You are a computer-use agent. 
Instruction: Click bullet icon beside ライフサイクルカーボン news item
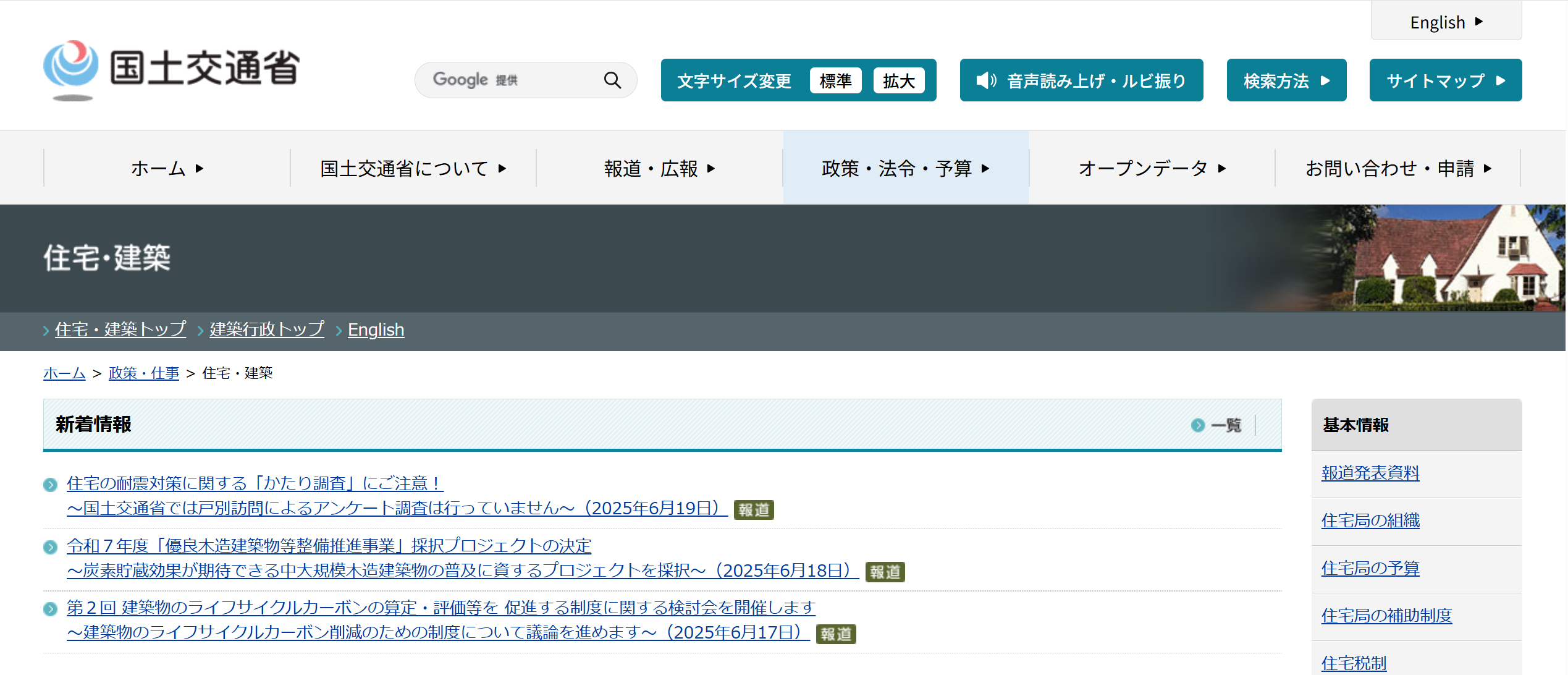(x=51, y=609)
